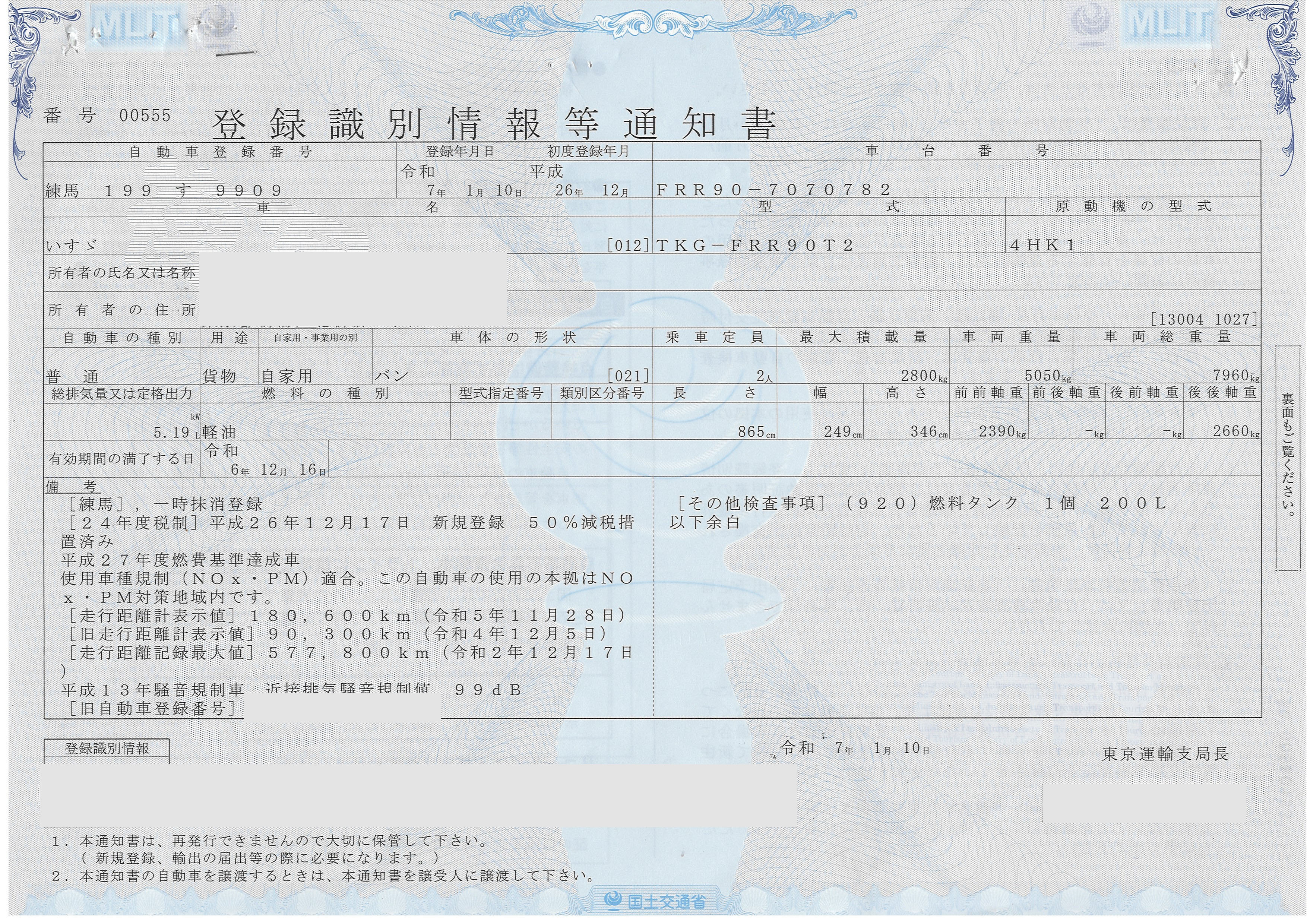1307x924 pixels.
Task: Select the code [13004 1027]
Action: [x=1204, y=319]
